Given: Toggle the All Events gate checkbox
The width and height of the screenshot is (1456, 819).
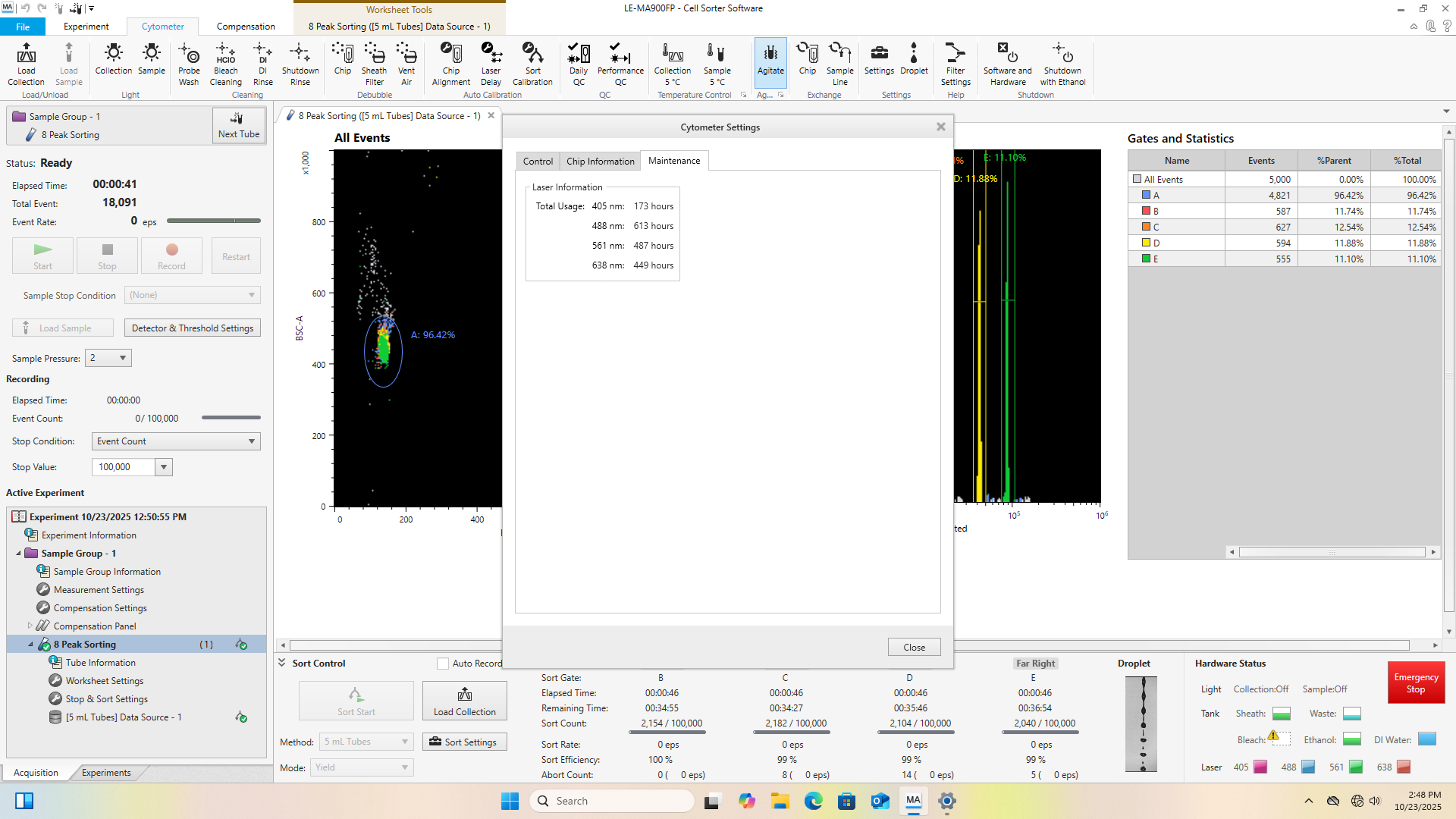Looking at the screenshot, I should [1137, 179].
